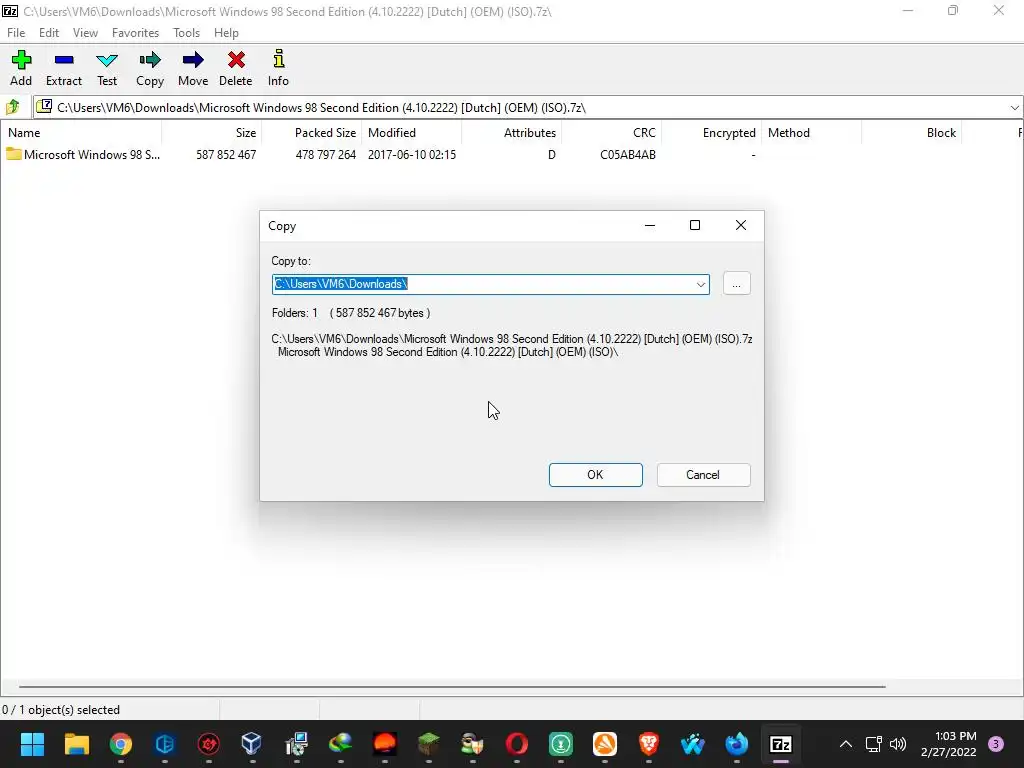Viewport: 1024px width, 768px height.
Task: Sort by Modified column header
Action: coord(411,133)
